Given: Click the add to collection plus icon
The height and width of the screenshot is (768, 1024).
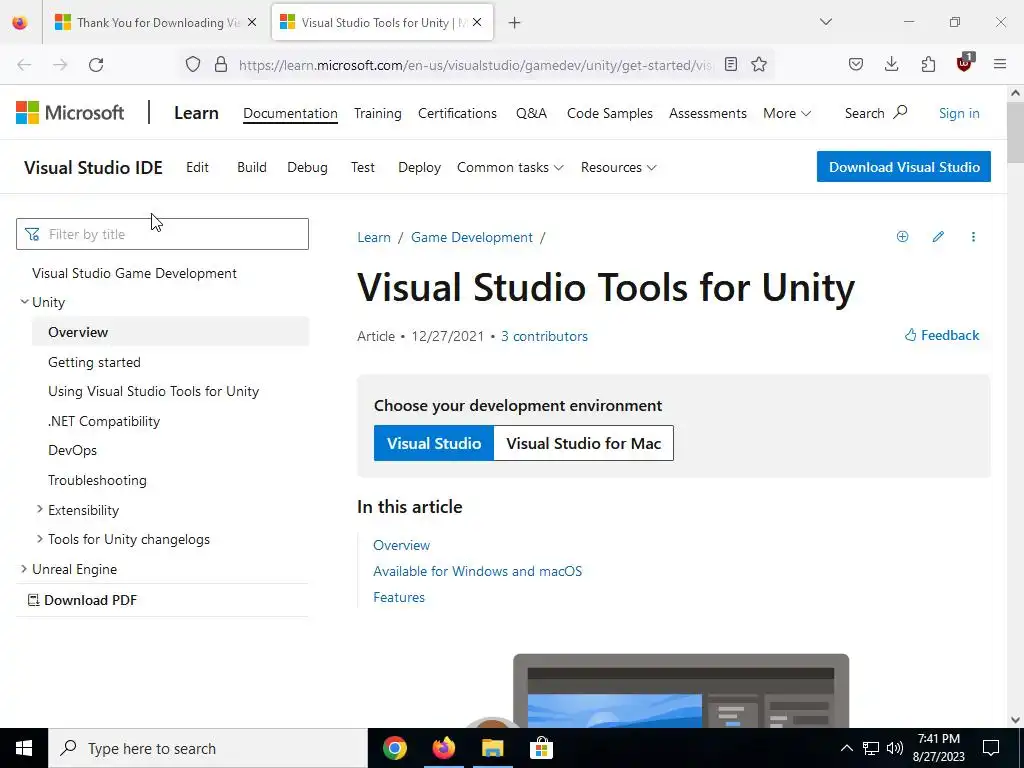Looking at the screenshot, I should pos(903,236).
